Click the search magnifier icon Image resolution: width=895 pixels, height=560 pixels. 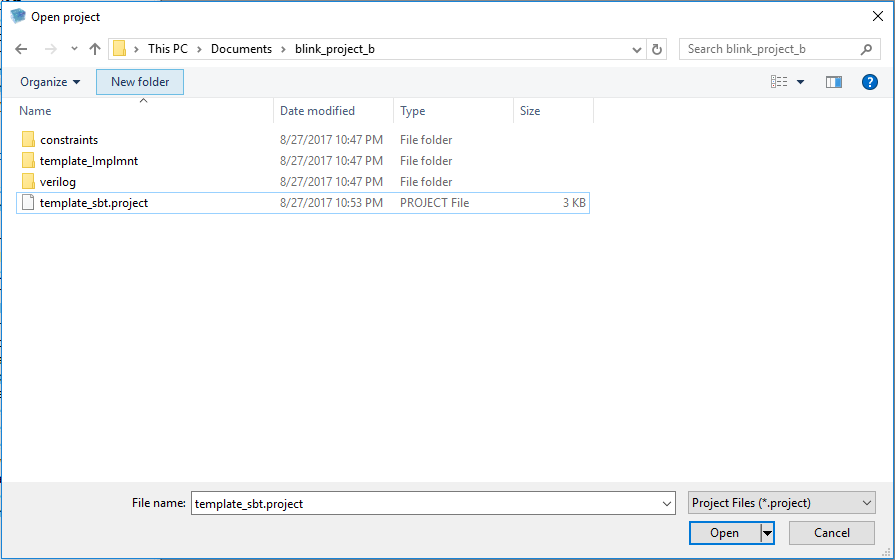pos(866,49)
